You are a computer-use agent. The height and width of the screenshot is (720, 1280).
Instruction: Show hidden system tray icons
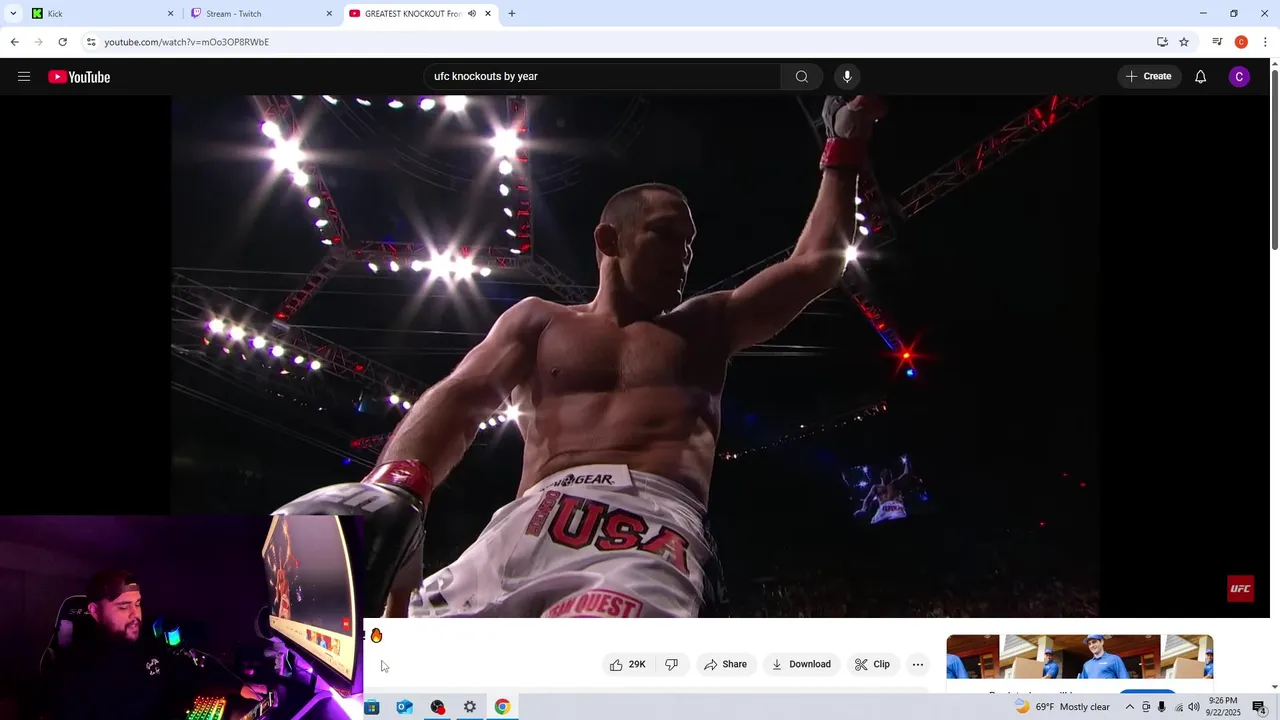(1130, 707)
